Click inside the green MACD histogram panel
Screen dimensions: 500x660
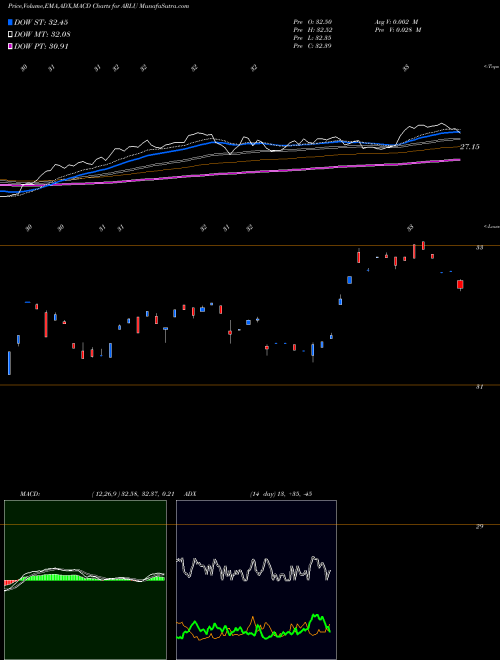pos(85,580)
